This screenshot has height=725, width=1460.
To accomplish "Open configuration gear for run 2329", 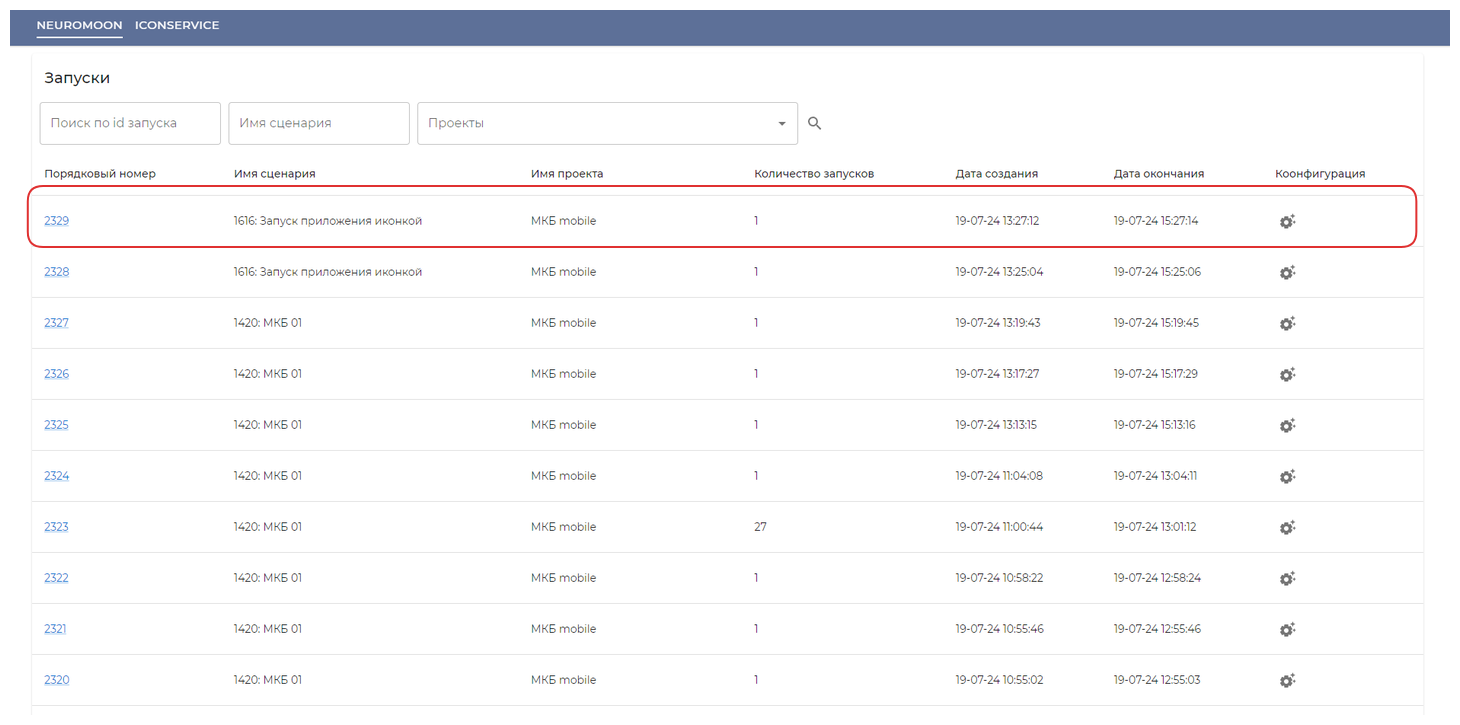I will [x=1287, y=221].
